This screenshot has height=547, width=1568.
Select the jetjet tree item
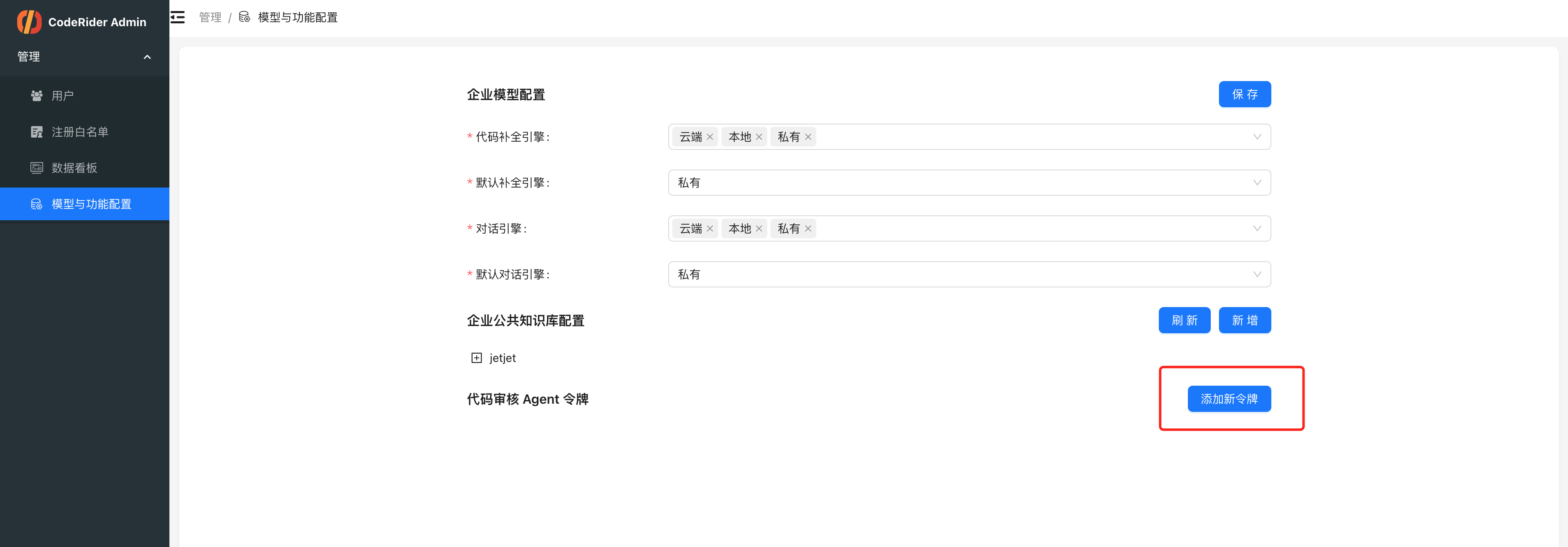click(x=503, y=358)
